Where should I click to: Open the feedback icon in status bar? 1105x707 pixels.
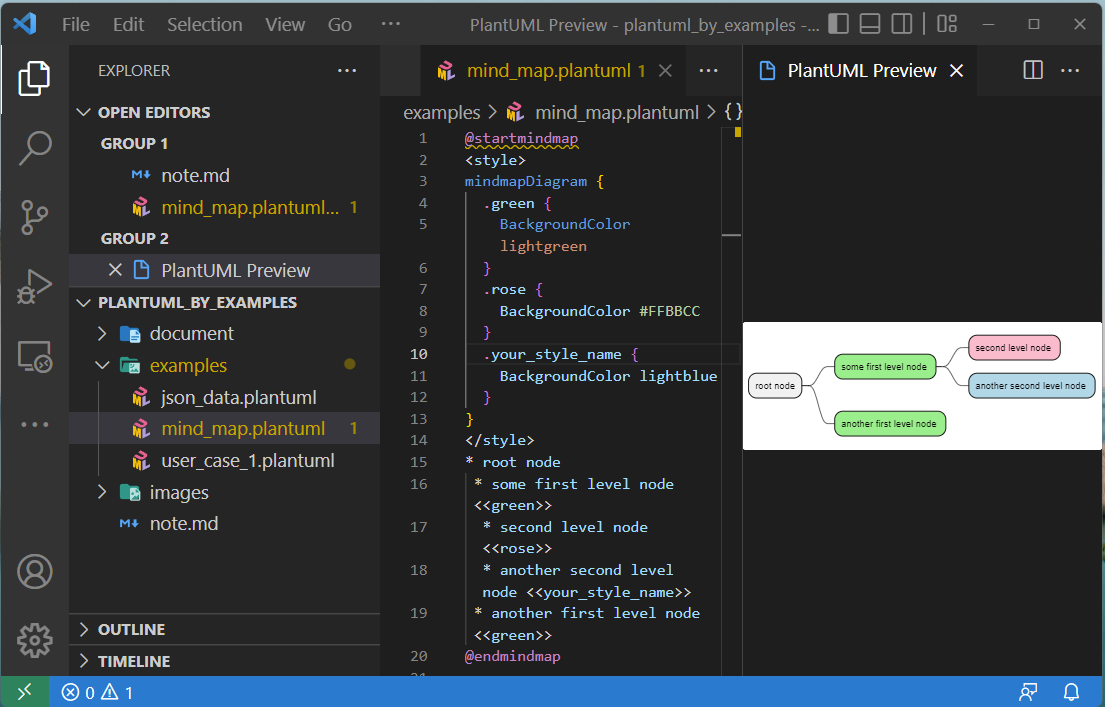1028,692
